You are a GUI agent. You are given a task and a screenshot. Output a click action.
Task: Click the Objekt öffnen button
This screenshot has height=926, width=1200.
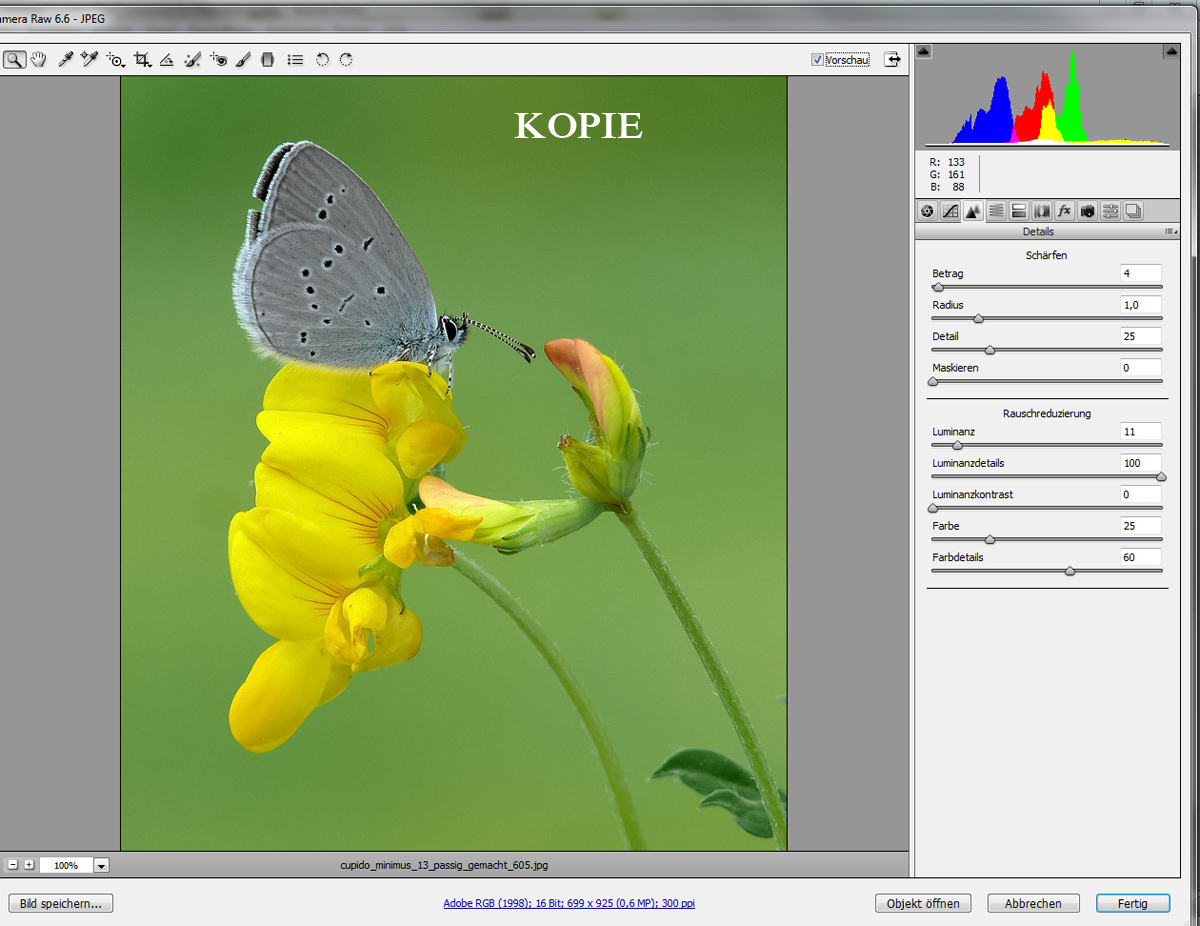coord(923,903)
